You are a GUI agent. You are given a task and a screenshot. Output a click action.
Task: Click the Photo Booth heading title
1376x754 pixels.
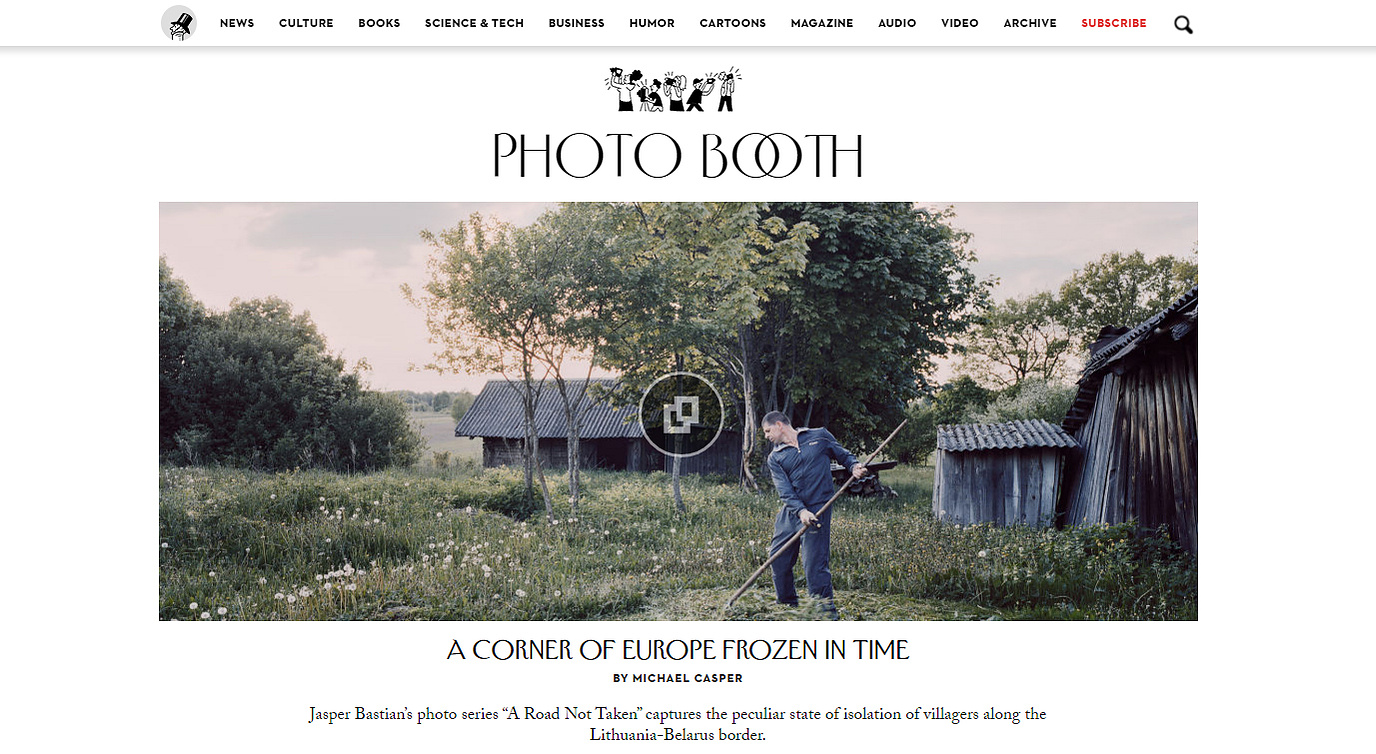(x=678, y=156)
